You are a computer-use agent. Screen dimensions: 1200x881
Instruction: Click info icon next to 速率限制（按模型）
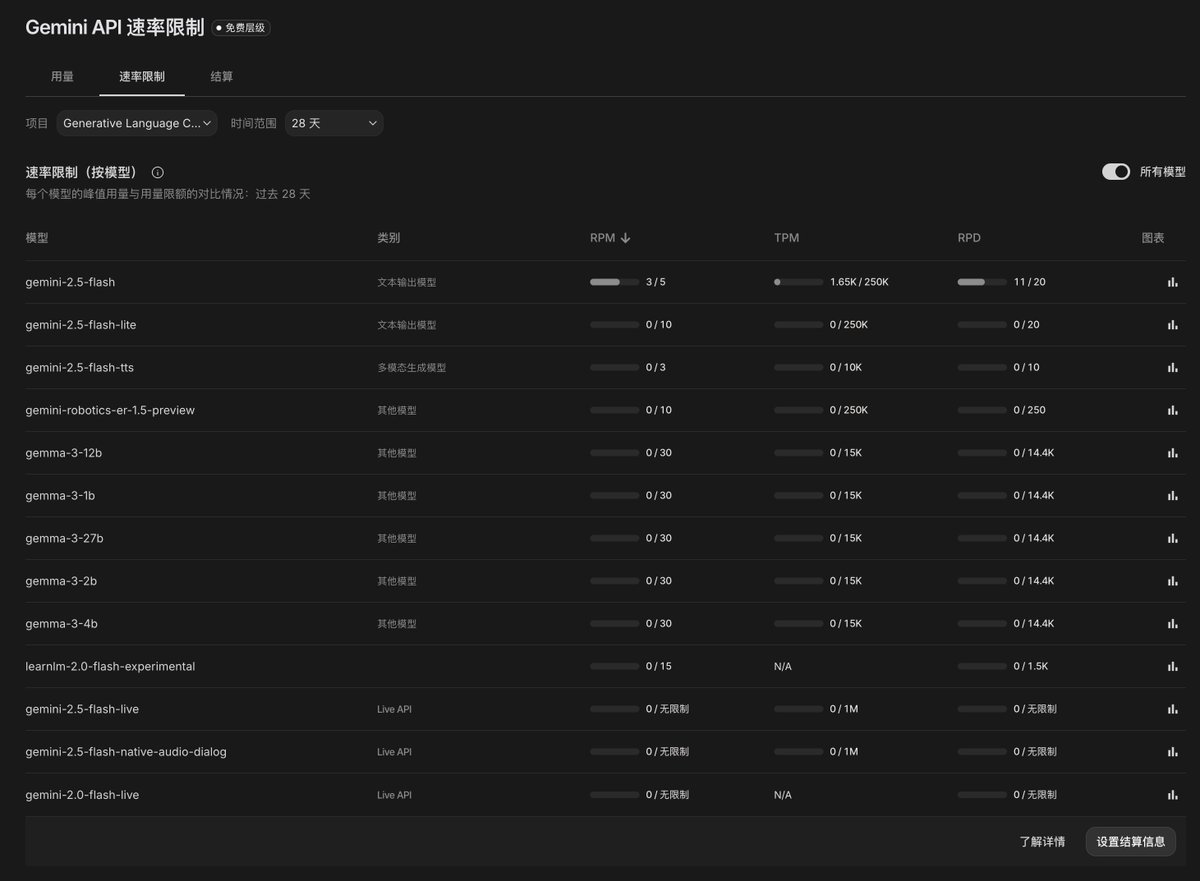[x=158, y=172]
